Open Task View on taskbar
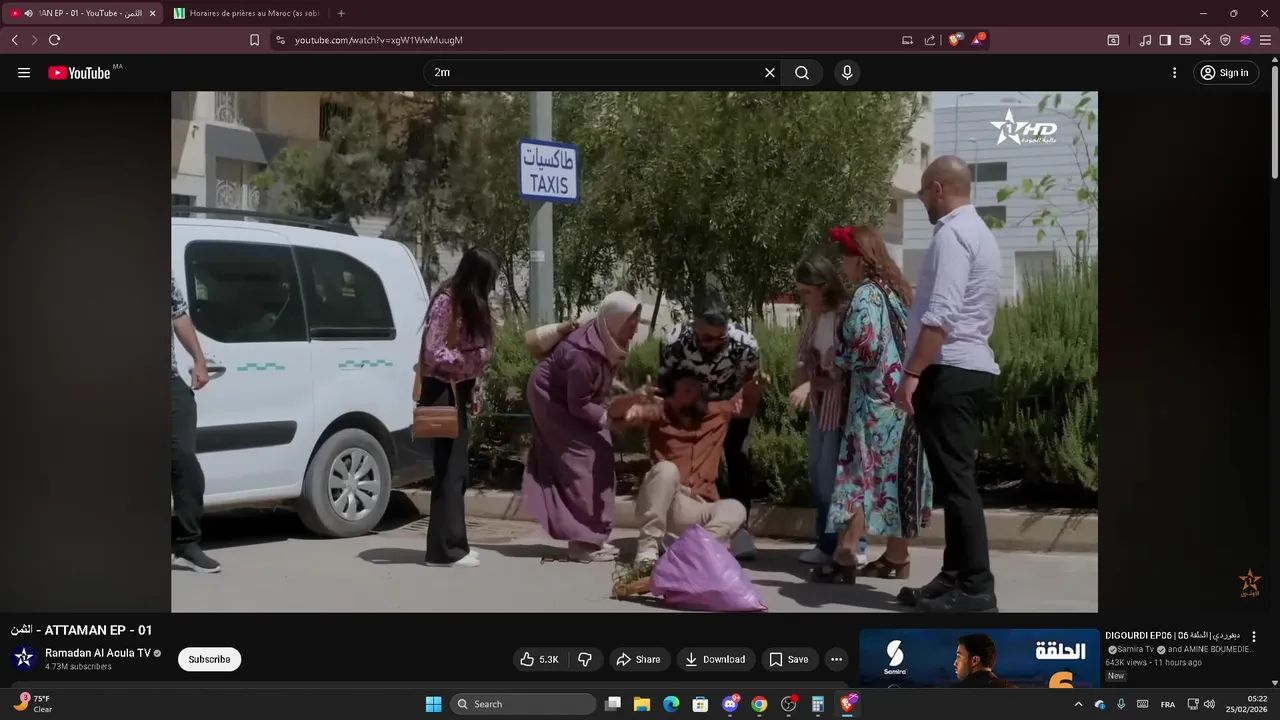This screenshot has width=1280, height=720. (x=613, y=704)
